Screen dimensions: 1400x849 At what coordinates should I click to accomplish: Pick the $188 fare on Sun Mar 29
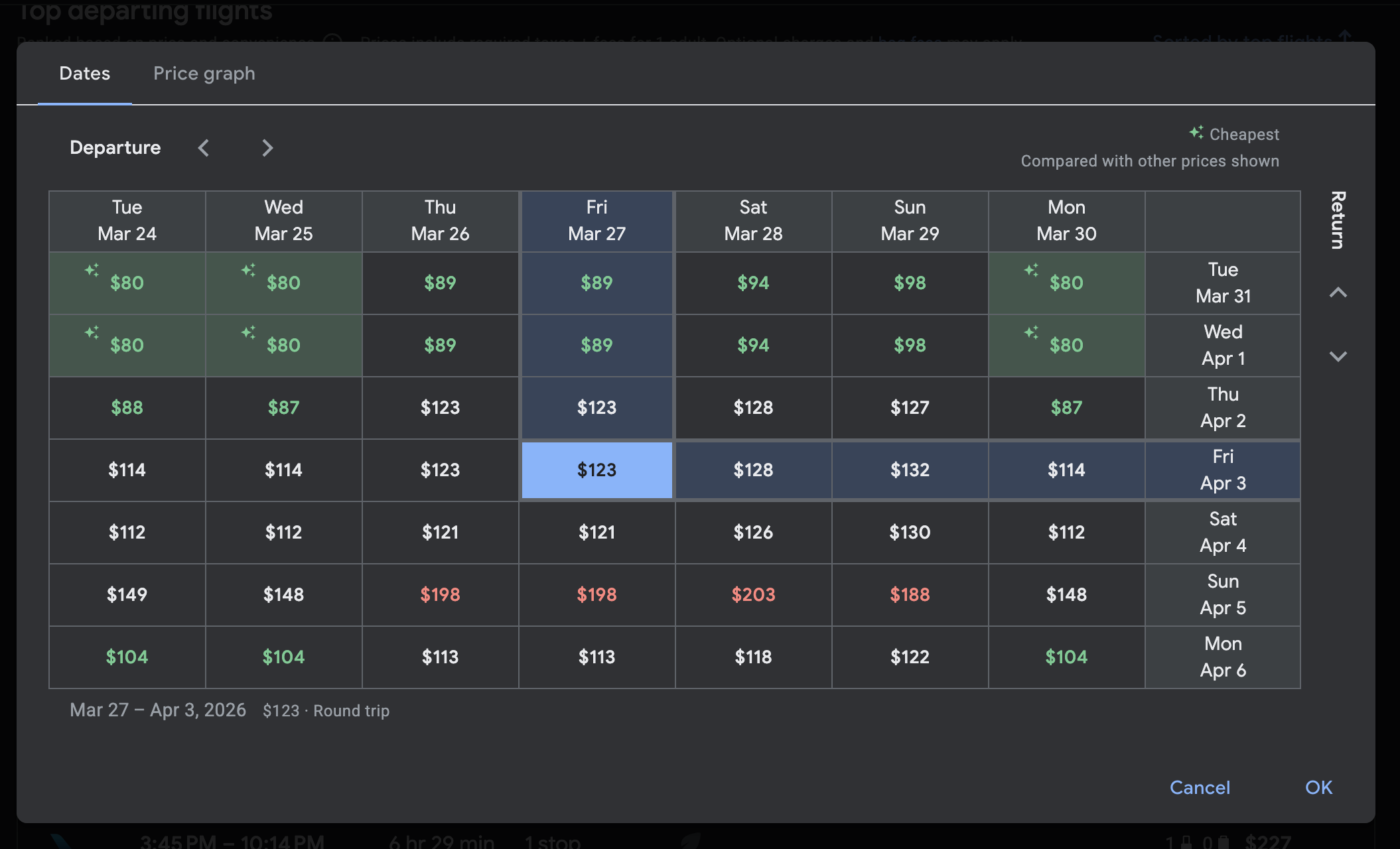click(909, 595)
